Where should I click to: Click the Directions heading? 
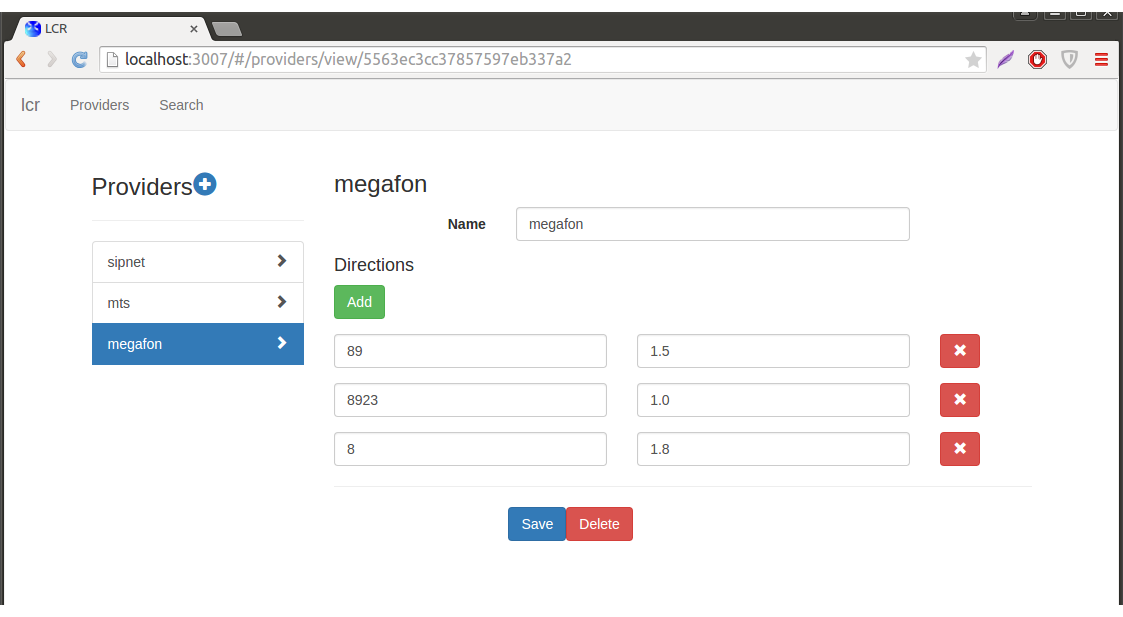pyautogui.click(x=374, y=265)
